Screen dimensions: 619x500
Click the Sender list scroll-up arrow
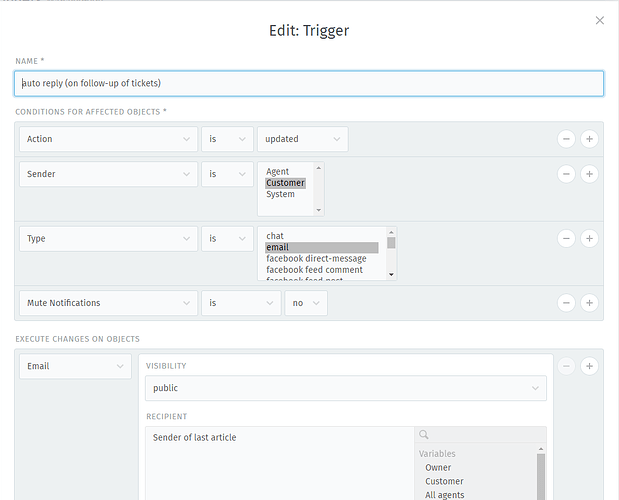319,168
